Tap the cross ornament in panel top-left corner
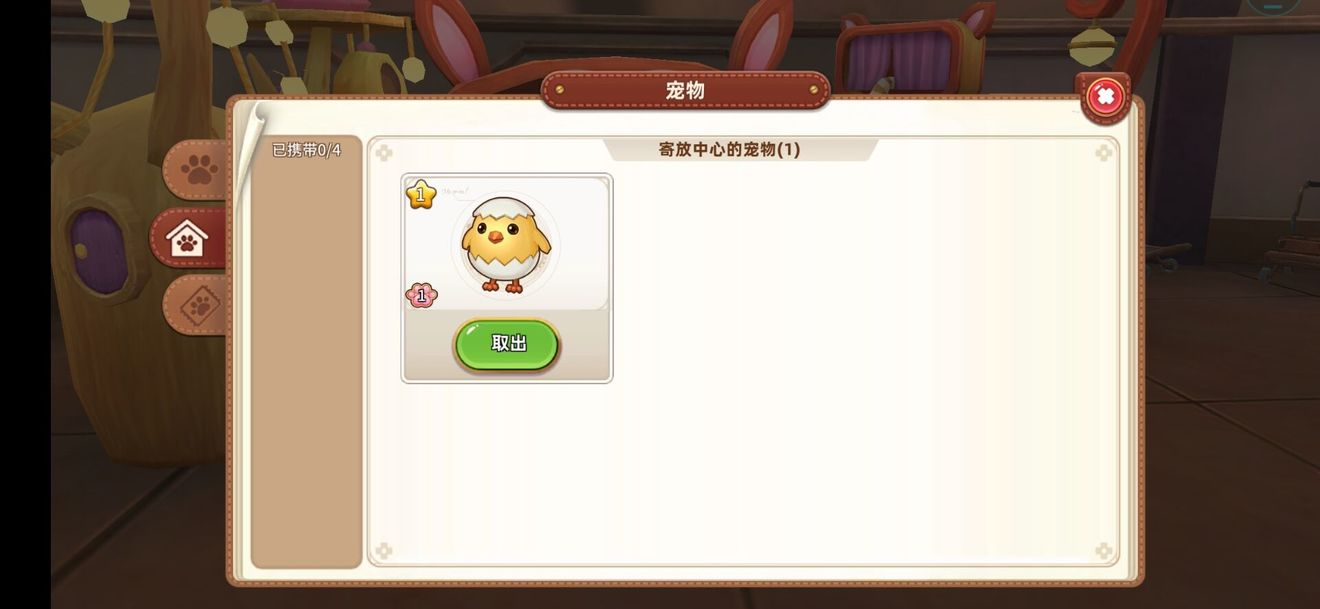Viewport: 1320px width, 609px height. (383, 153)
